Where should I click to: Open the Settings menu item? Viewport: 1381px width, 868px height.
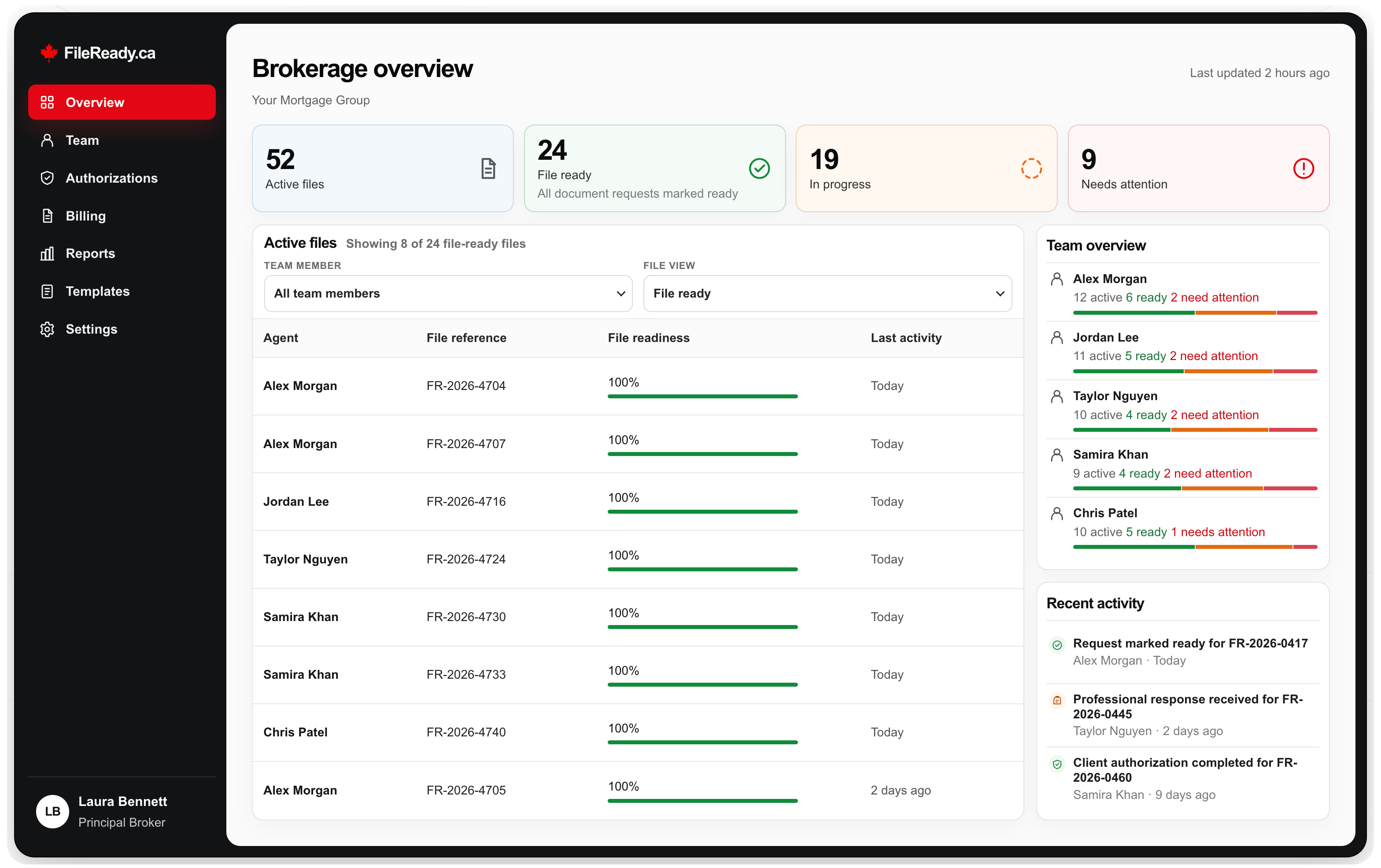[122, 329]
